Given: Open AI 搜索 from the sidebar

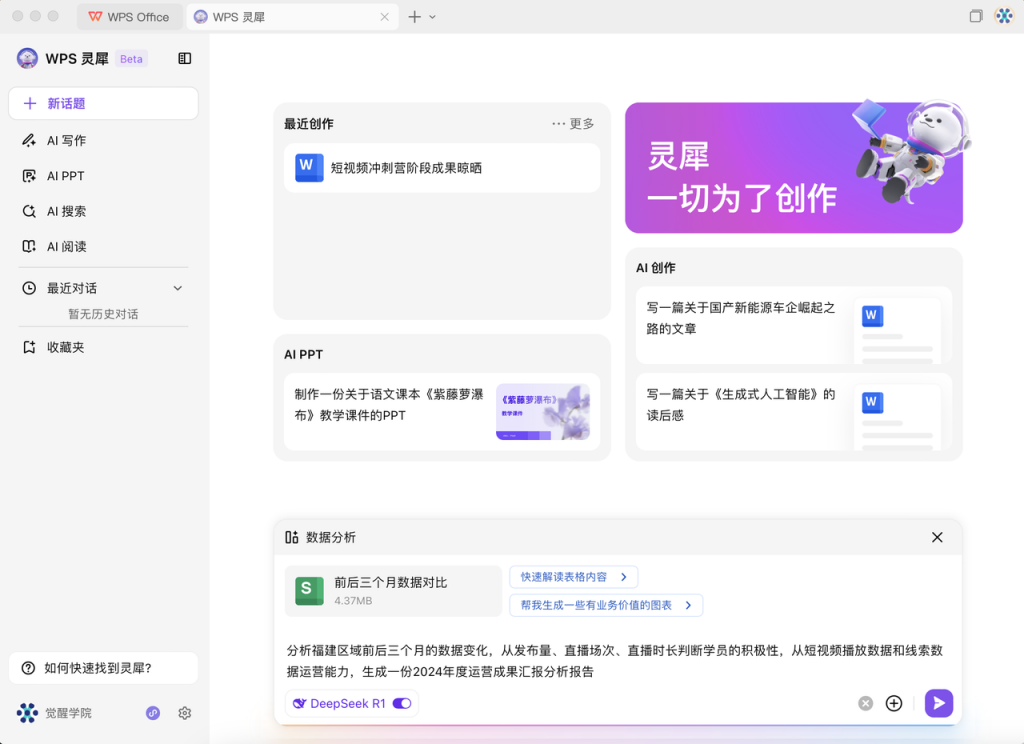Looking at the screenshot, I should coord(103,211).
